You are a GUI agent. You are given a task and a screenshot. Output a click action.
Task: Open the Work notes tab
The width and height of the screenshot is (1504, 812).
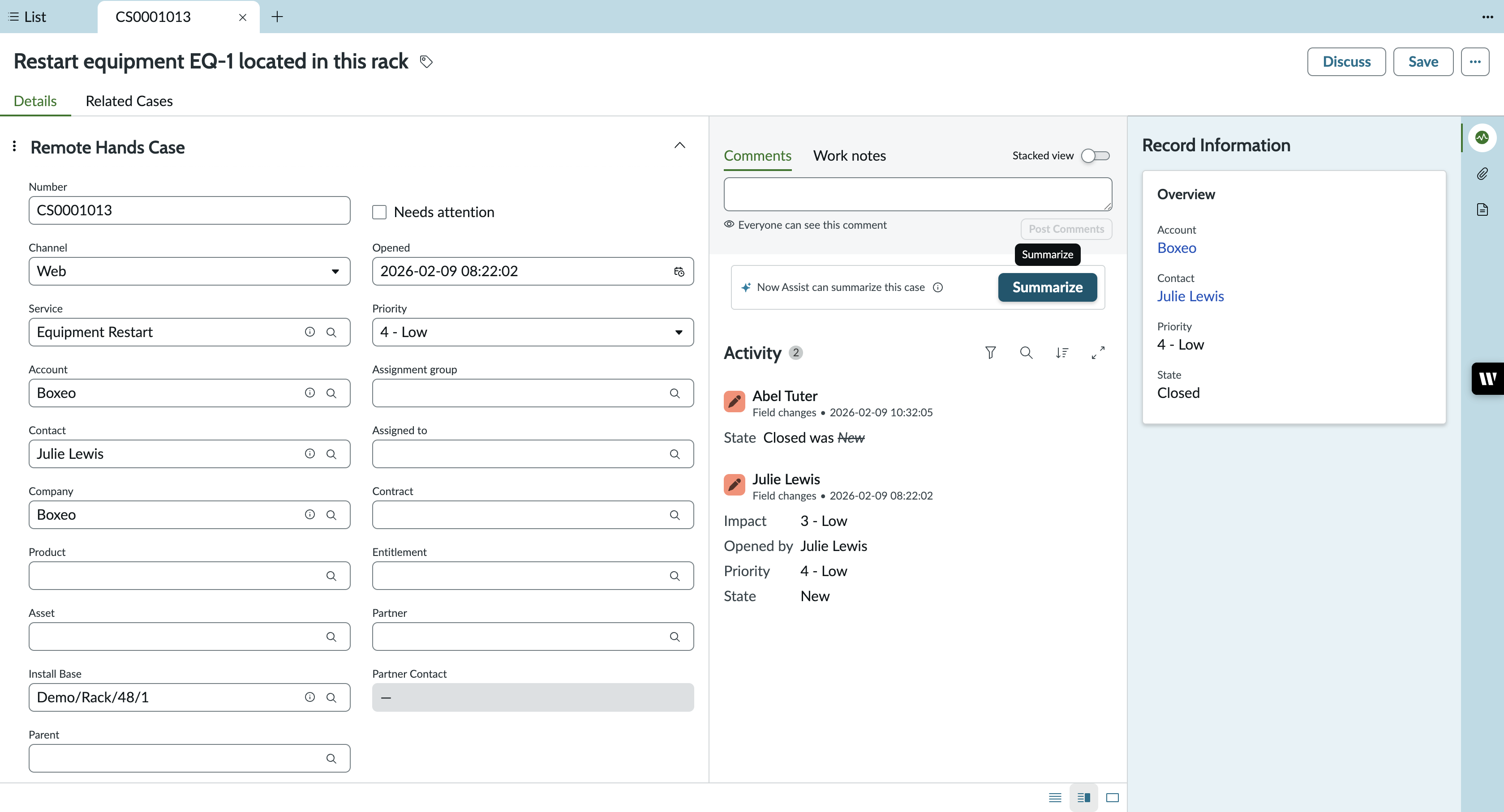click(x=850, y=156)
